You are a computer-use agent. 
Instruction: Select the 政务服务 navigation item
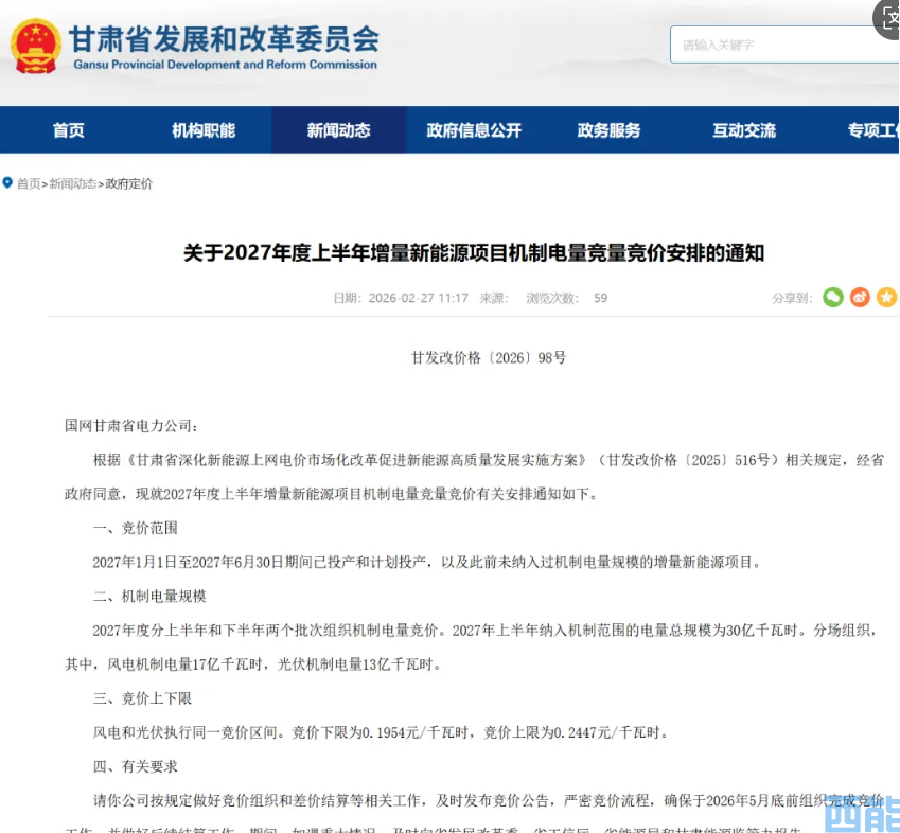click(x=609, y=130)
